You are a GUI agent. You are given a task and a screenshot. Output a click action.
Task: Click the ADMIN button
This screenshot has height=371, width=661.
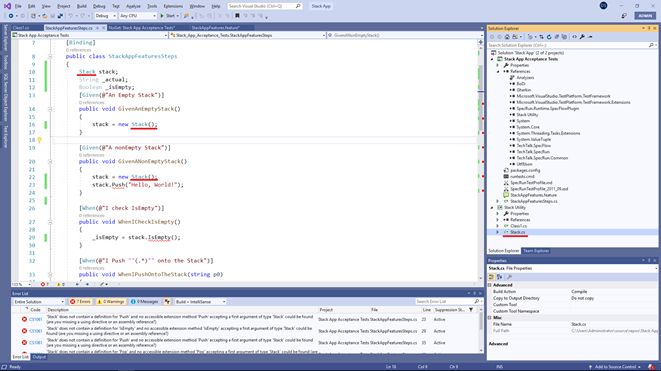[645, 16]
